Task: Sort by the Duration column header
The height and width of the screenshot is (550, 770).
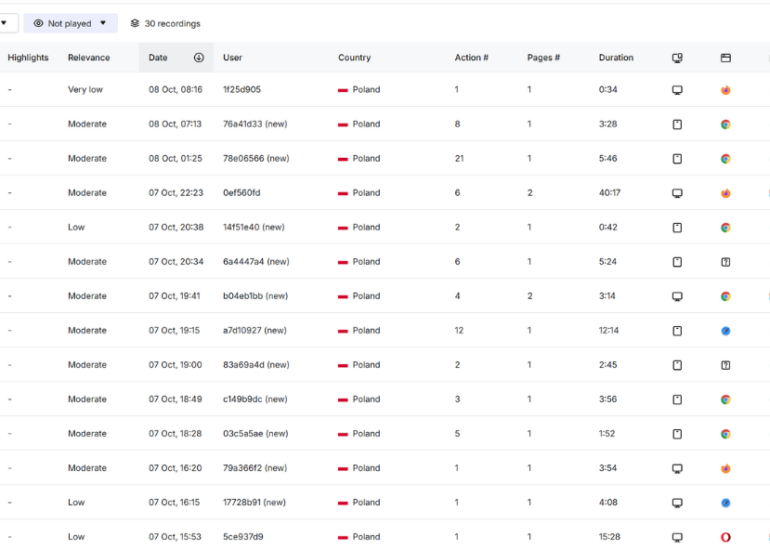Action: [616, 58]
